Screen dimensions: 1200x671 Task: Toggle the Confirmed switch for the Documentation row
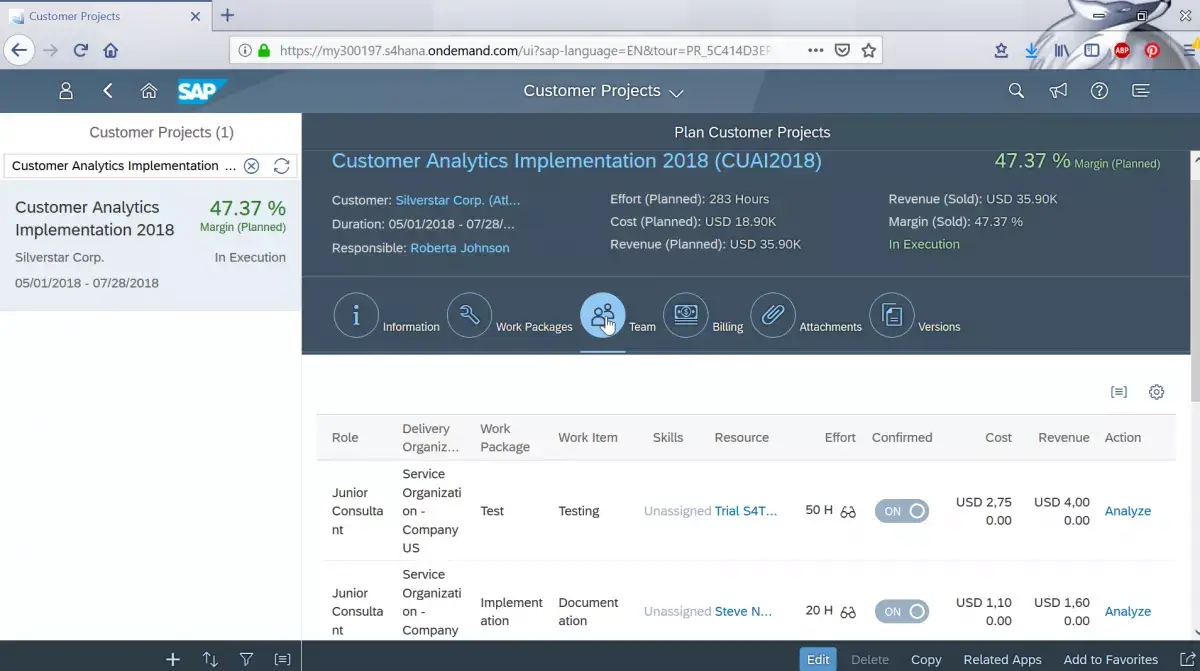pos(902,611)
